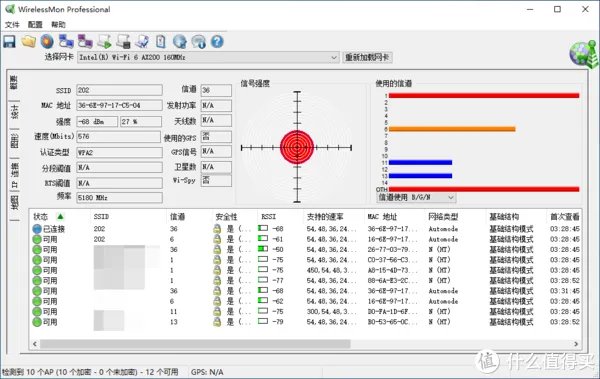The width and height of the screenshot is (600, 379).
Task: Click the stop logging black square icon
Action: click(x=123, y=41)
